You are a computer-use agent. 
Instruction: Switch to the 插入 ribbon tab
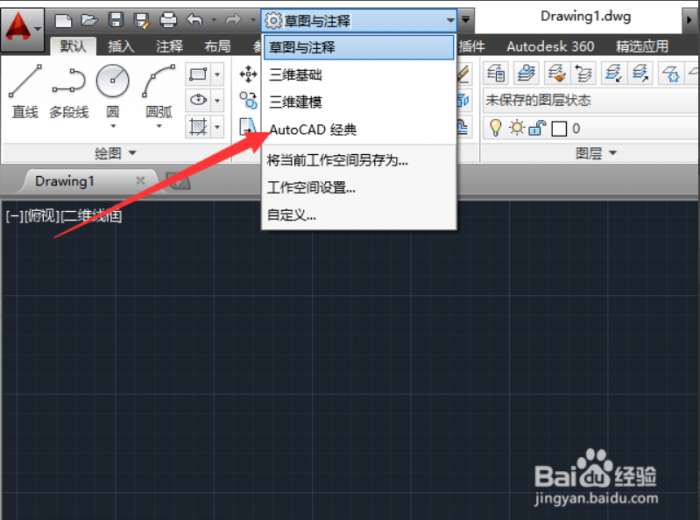click(121, 46)
